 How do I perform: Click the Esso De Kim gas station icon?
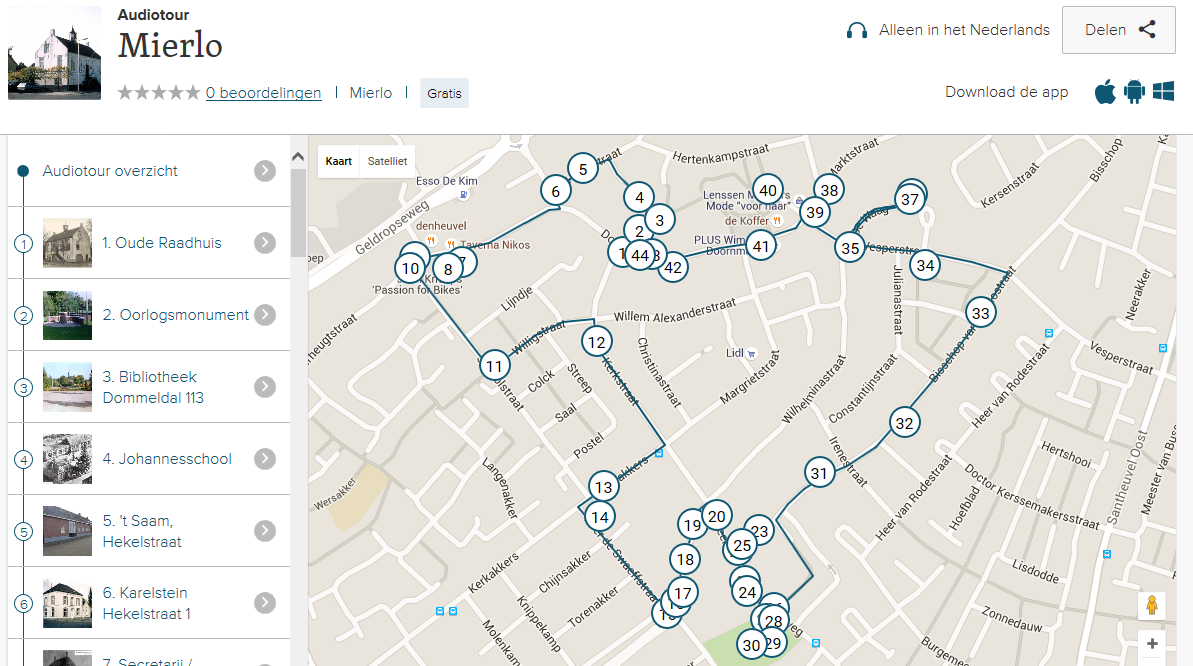click(x=463, y=195)
